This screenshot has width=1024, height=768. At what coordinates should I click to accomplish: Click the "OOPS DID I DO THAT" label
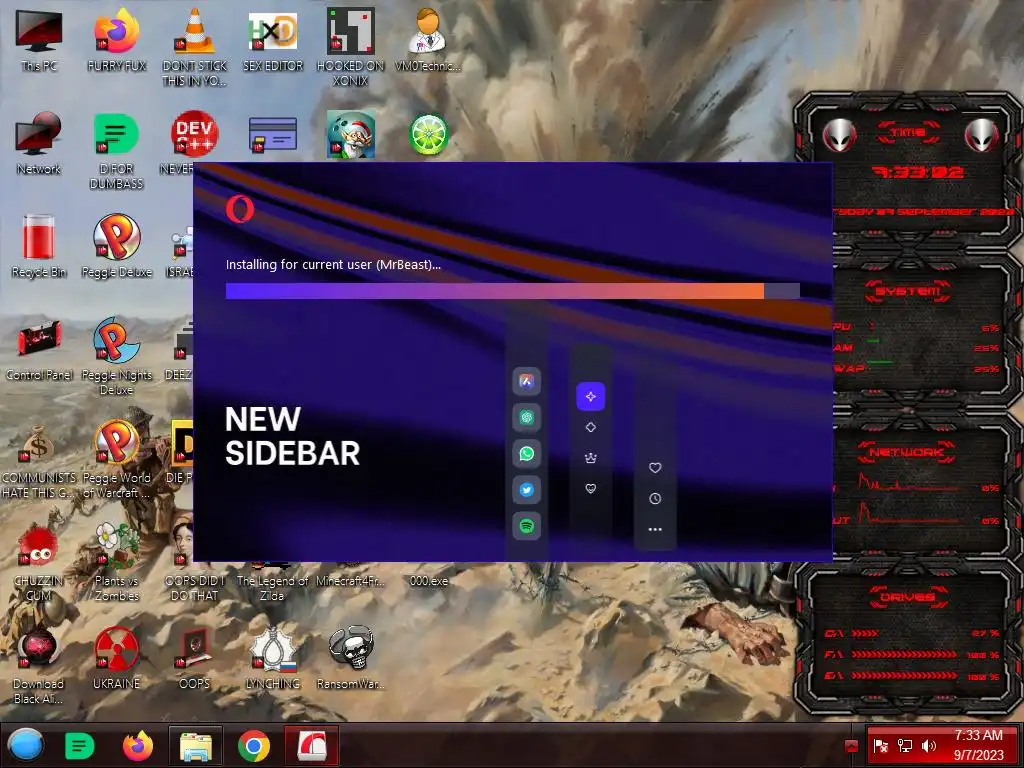point(195,588)
